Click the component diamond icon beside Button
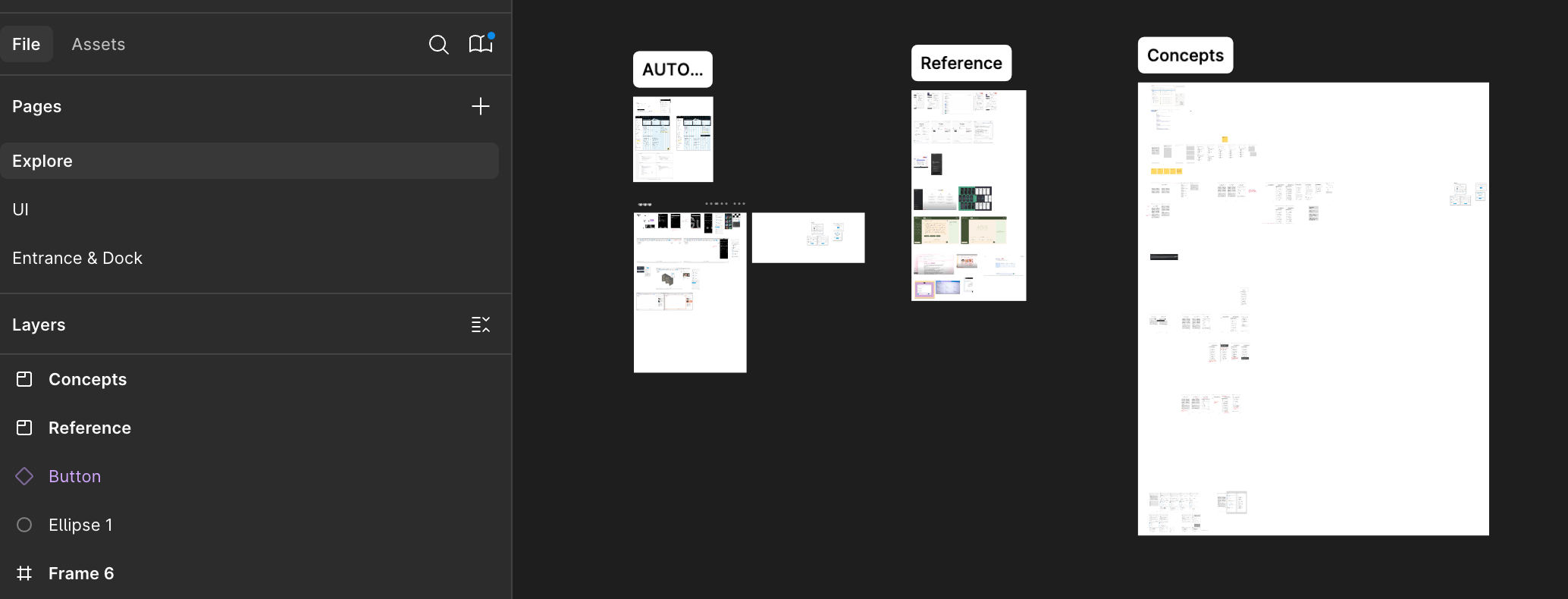Screen dimensions: 1568x599 click(x=24, y=476)
